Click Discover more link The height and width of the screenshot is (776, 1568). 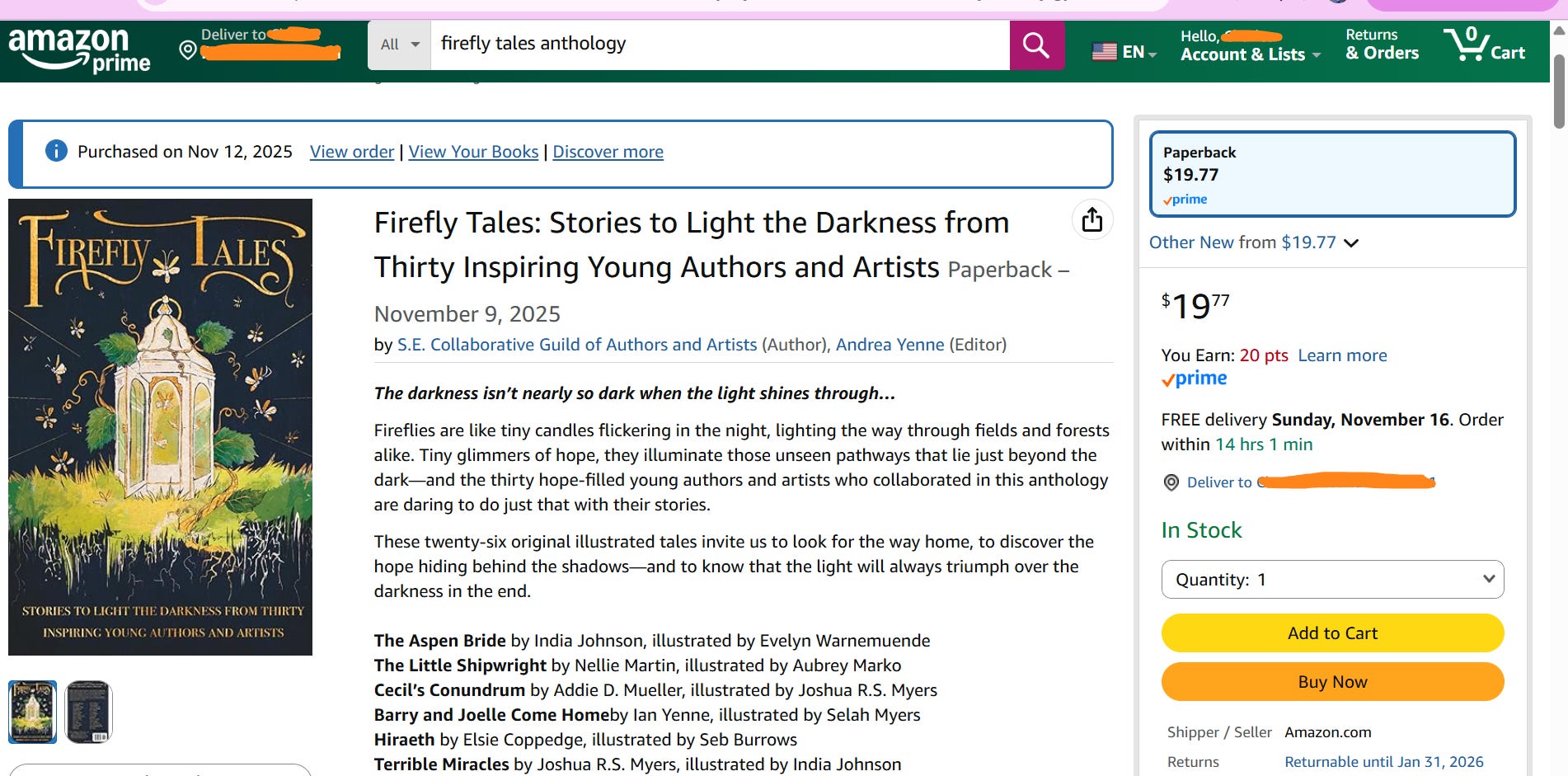608,152
